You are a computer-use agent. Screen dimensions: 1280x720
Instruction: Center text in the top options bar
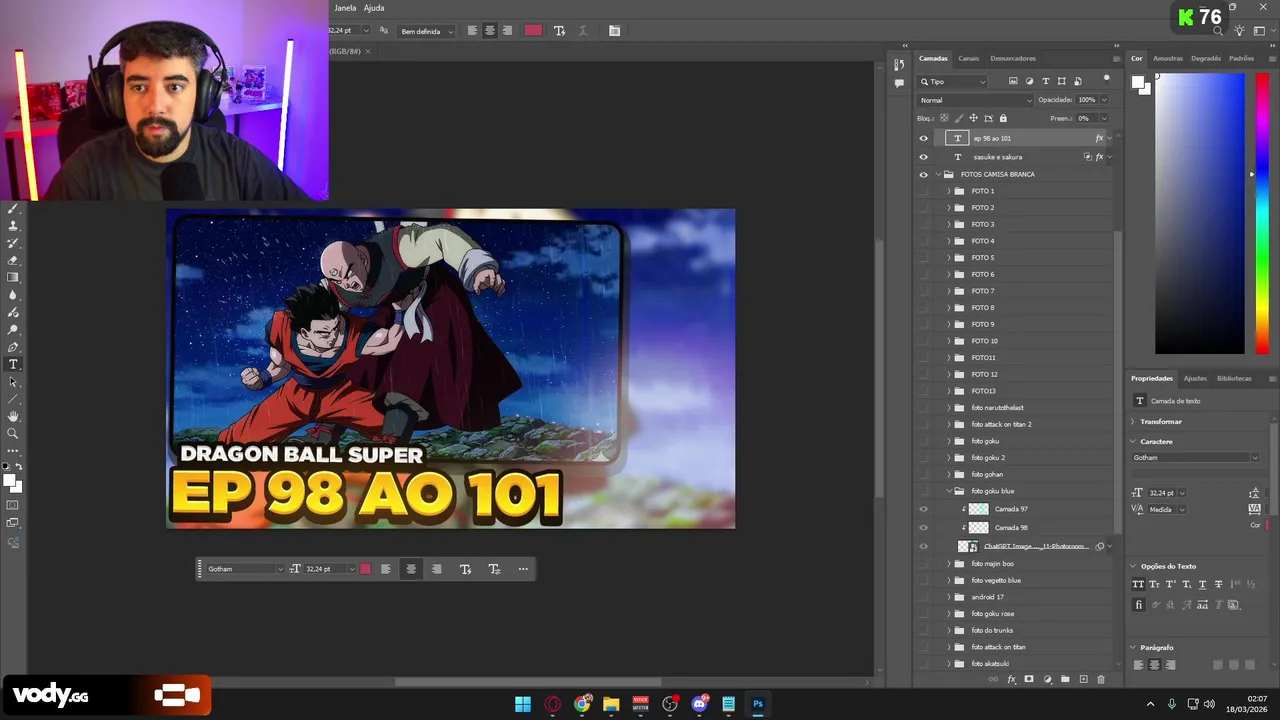pos(490,31)
